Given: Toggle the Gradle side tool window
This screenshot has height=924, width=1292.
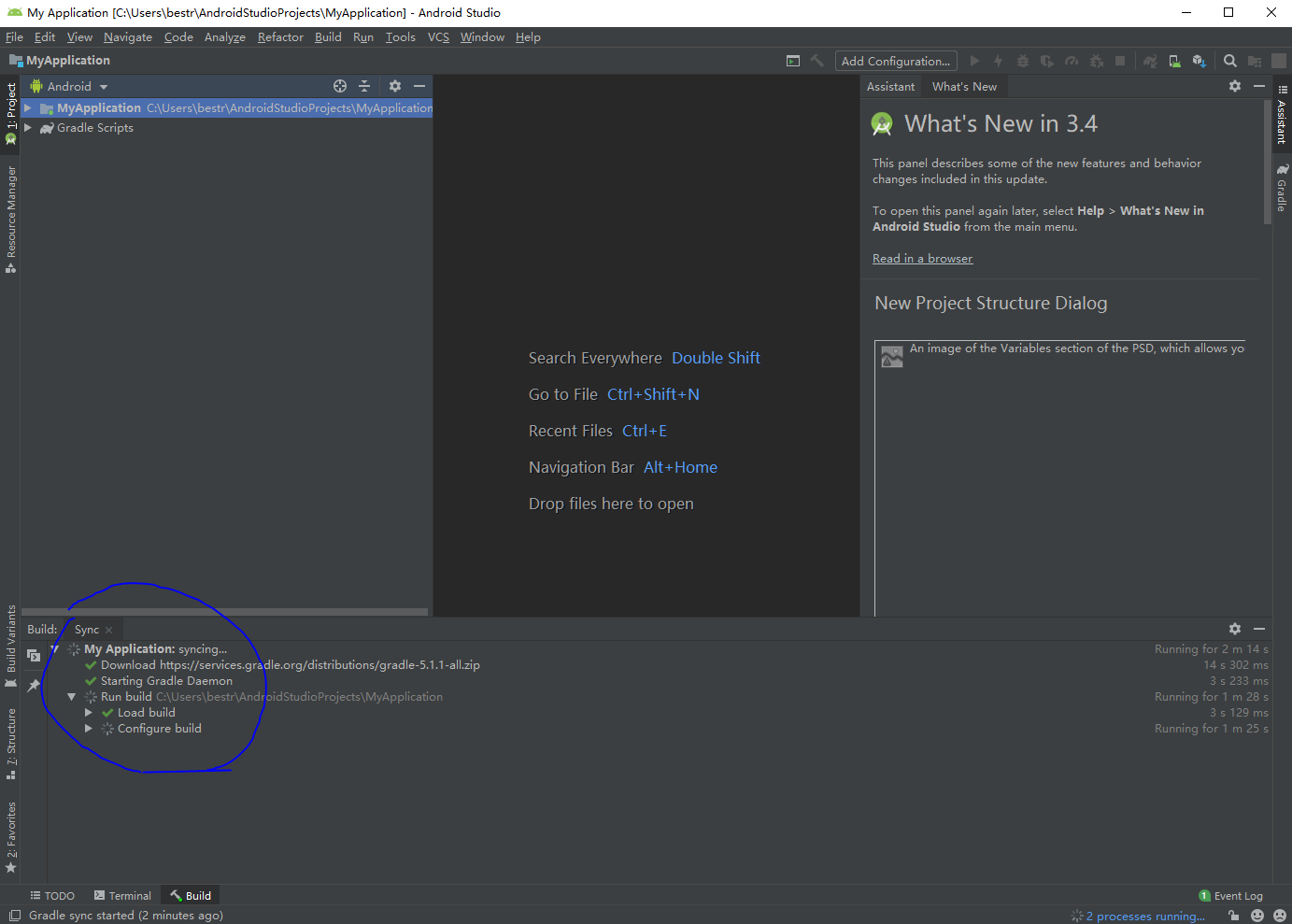Looking at the screenshot, I should click(1283, 188).
